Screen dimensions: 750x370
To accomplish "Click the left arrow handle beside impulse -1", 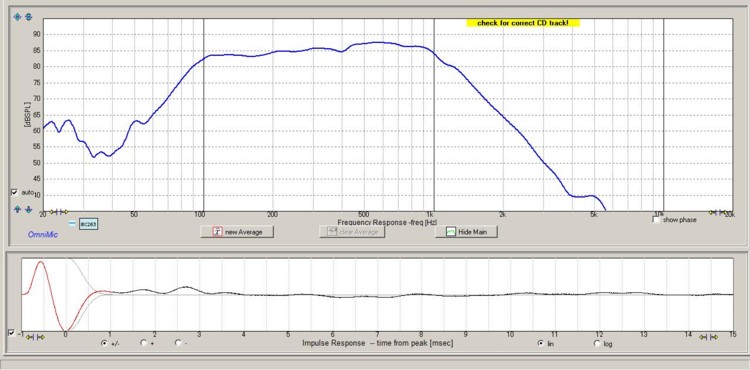I will 29,337.
